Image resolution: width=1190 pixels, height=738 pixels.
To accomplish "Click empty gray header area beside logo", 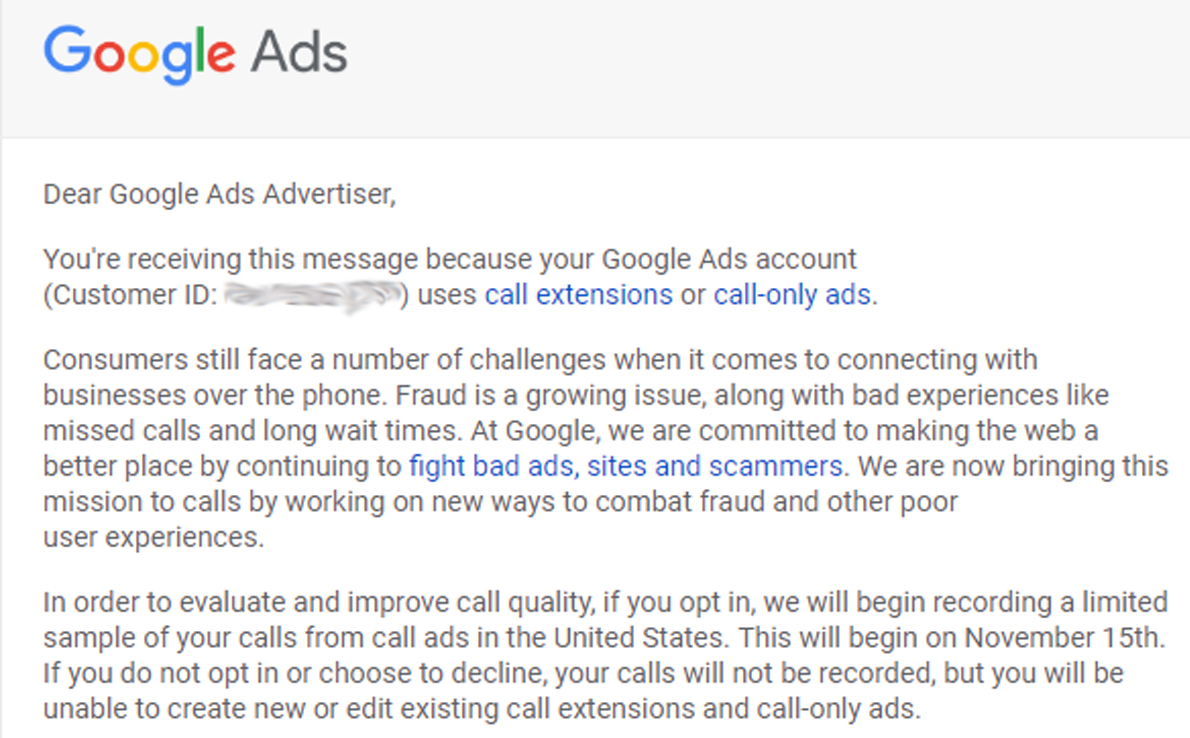I will (x=759, y=61).
